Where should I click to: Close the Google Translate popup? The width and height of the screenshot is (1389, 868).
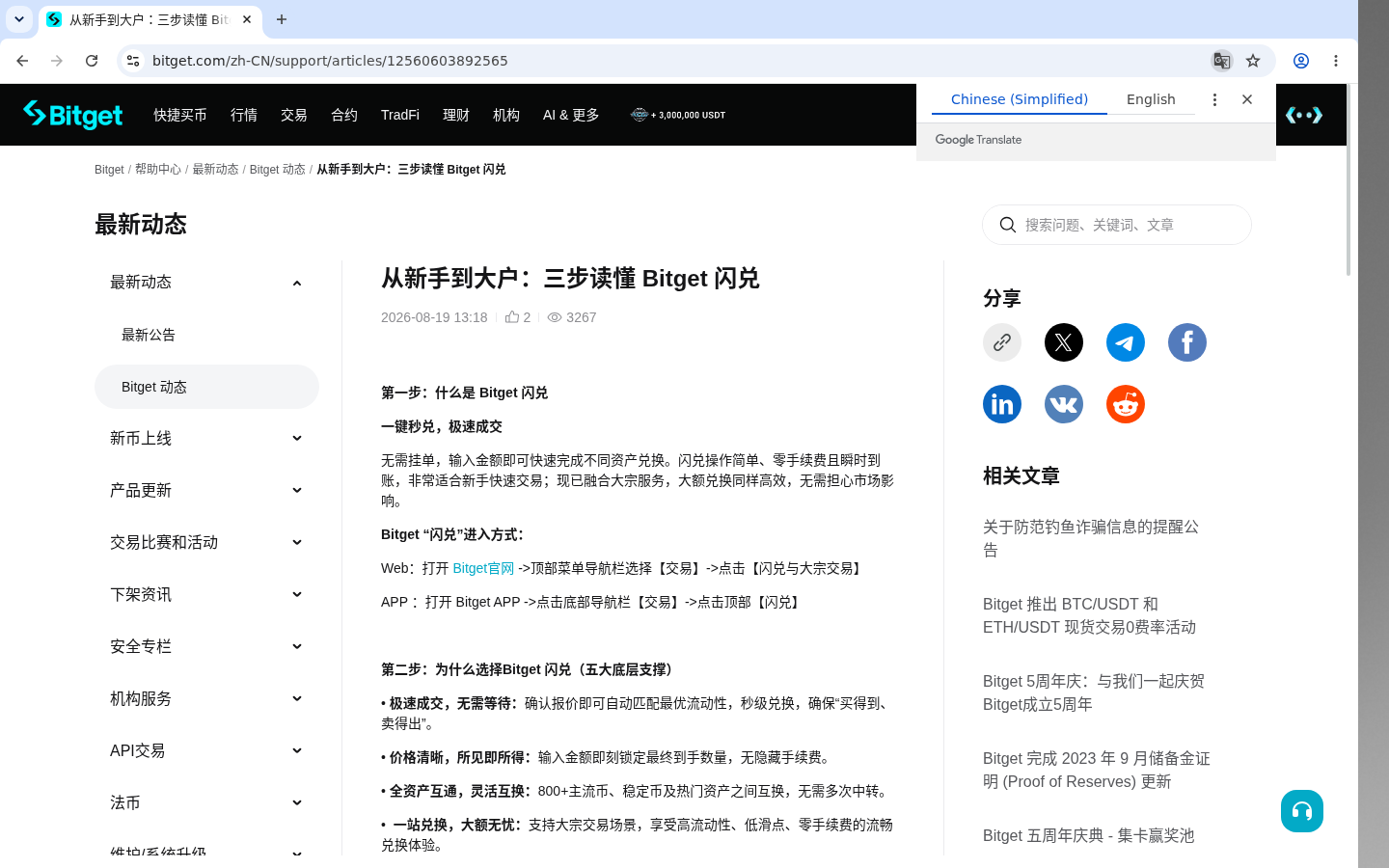coord(1247,99)
